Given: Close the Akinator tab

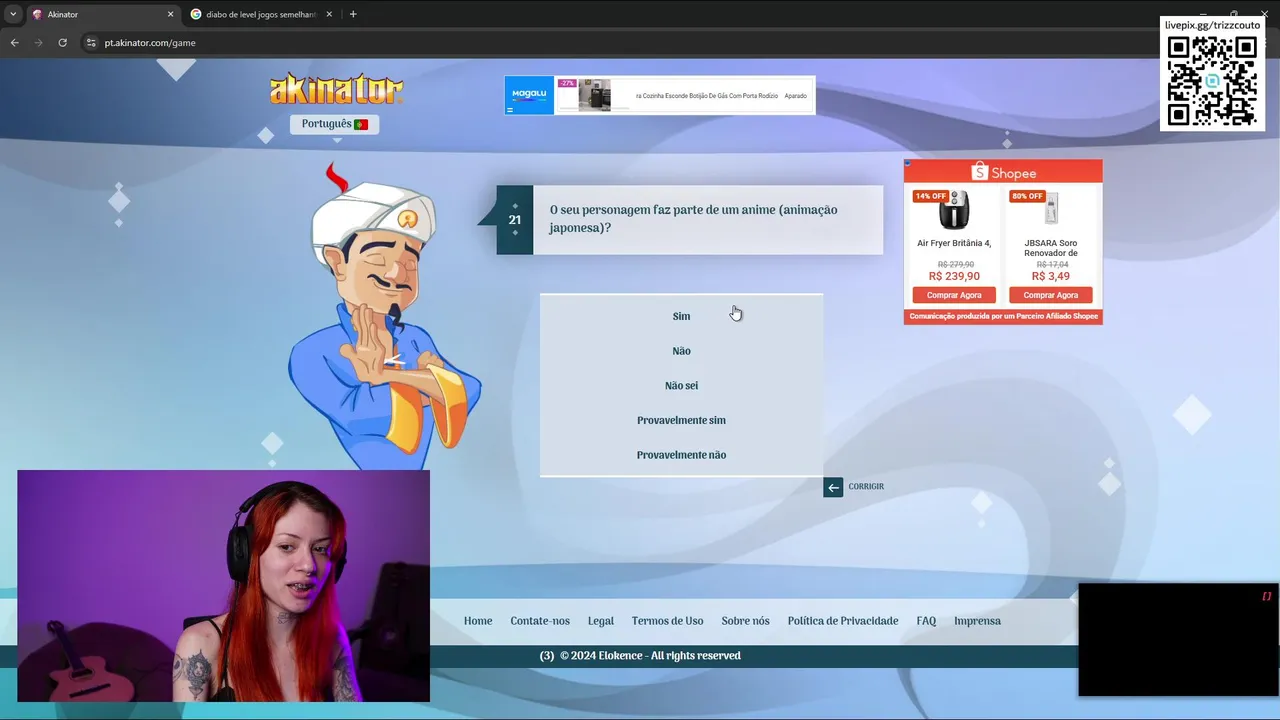Looking at the screenshot, I should 170,14.
